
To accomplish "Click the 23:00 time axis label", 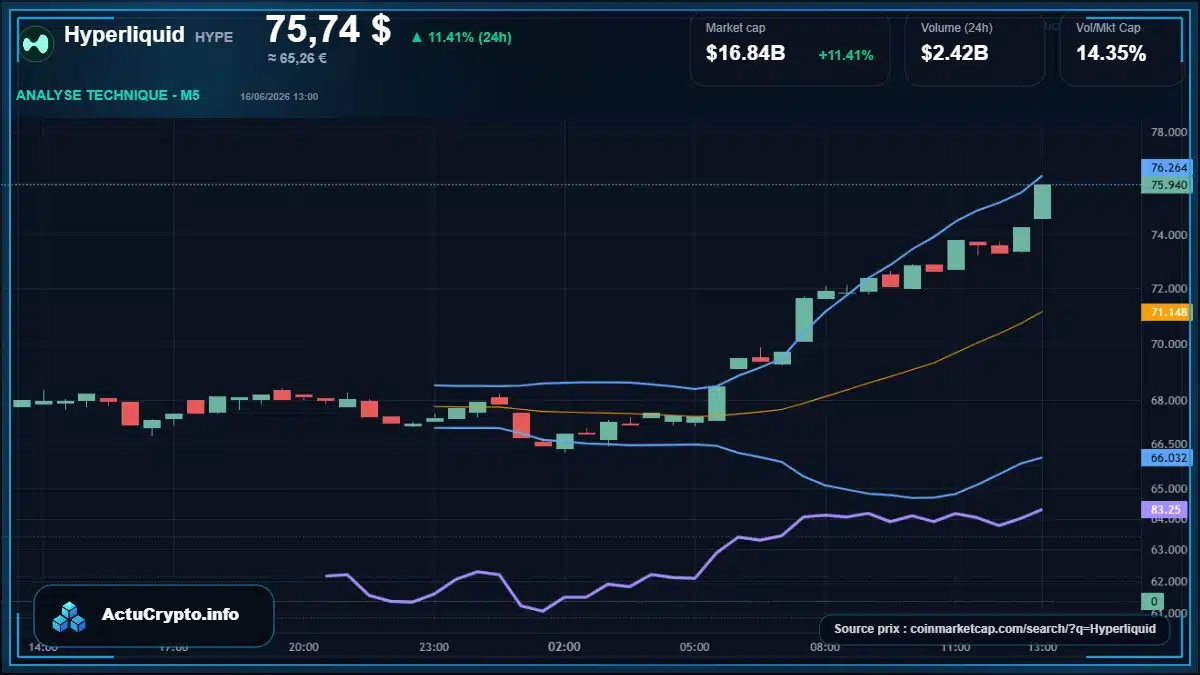I will [x=433, y=647].
